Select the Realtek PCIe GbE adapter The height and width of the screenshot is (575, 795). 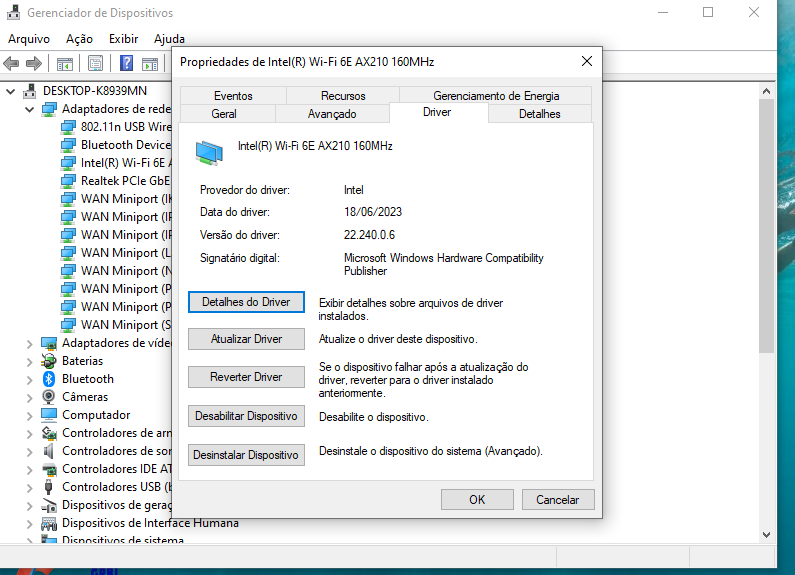click(126, 181)
